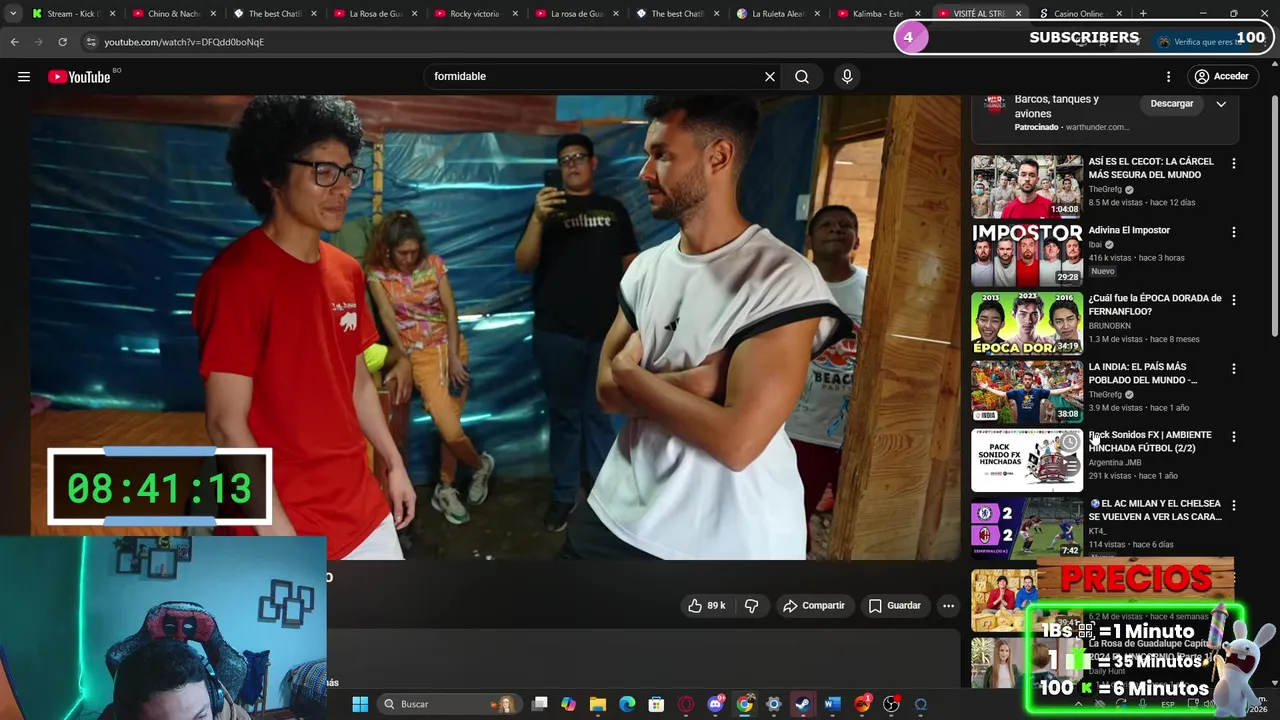Open the Argentina JMB channel name

pyautogui.click(x=1115, y=462)
